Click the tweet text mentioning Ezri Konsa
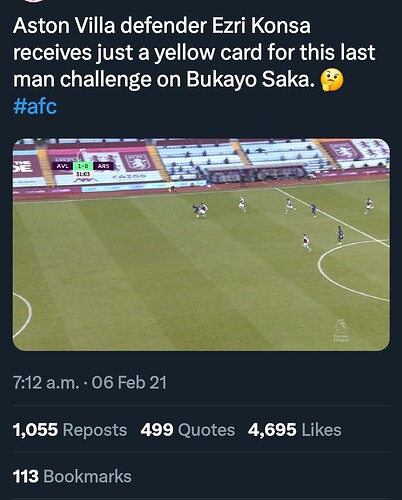402x500 pixels. click(194, 53)
